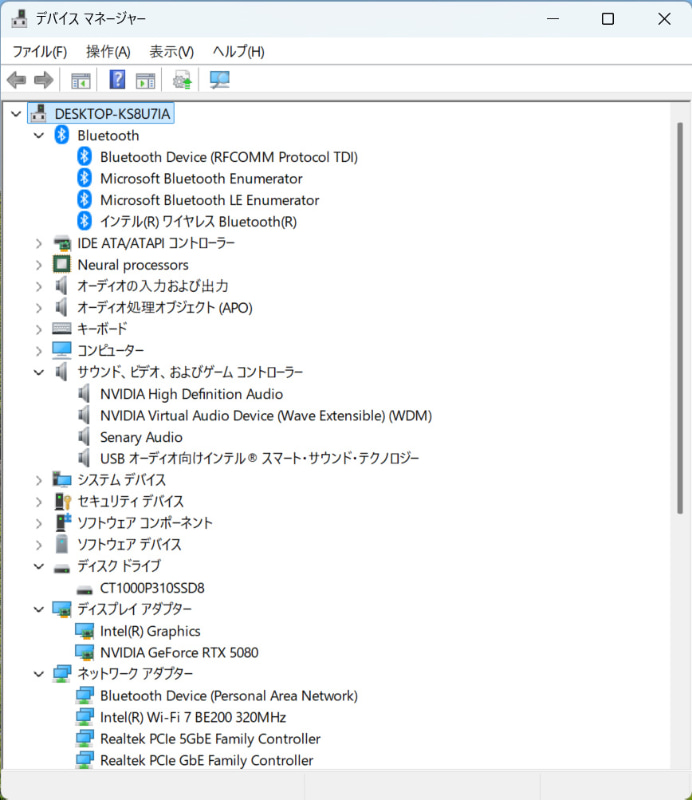
Task: Select インテル(R) ワイヤレス Bluetooth(R)
Action: [199, 221]
